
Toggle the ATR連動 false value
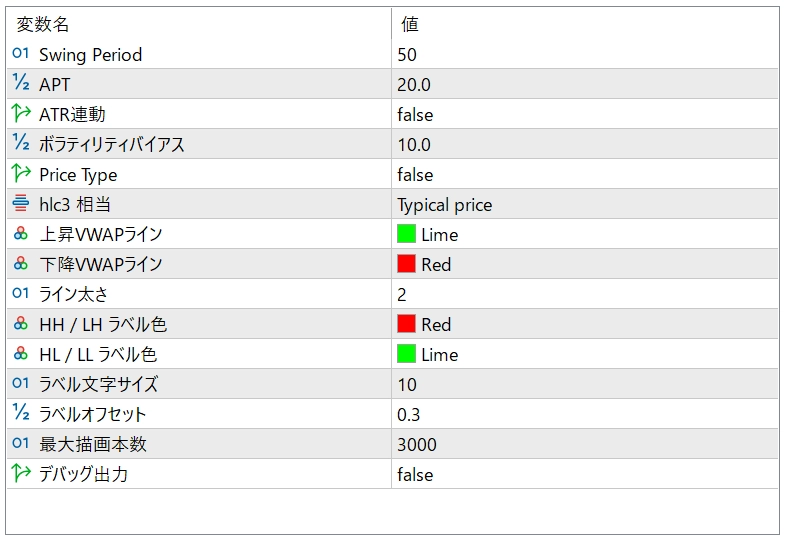click(415, 115)
